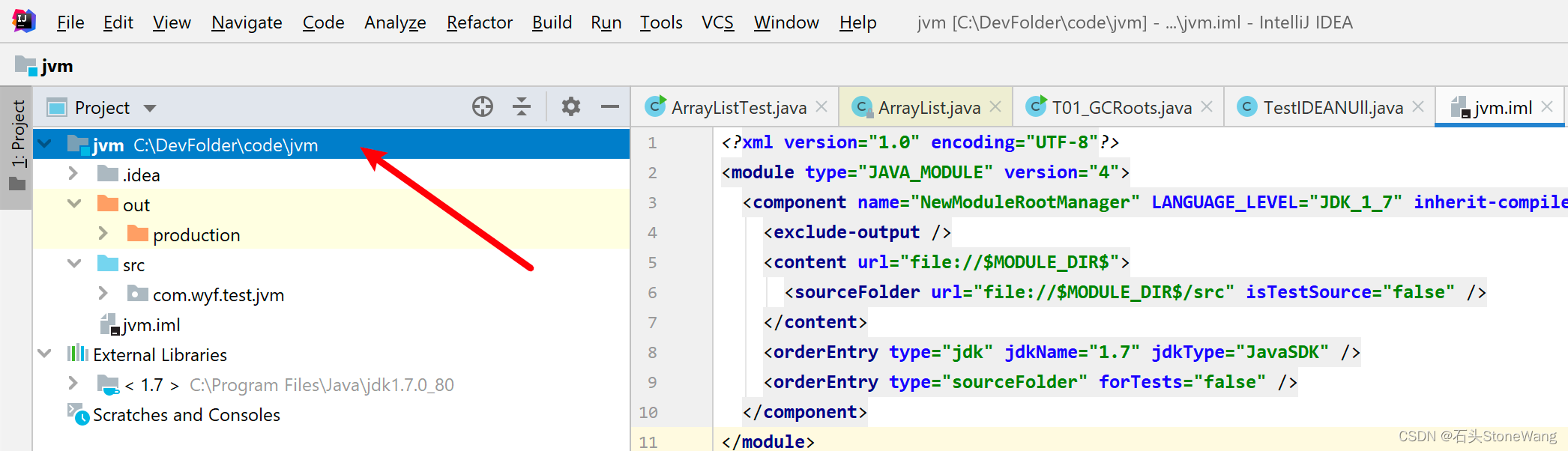Close the TestIDEANUll.java tab
This screenshot has height=451, width=1568.
[1418, 107]
